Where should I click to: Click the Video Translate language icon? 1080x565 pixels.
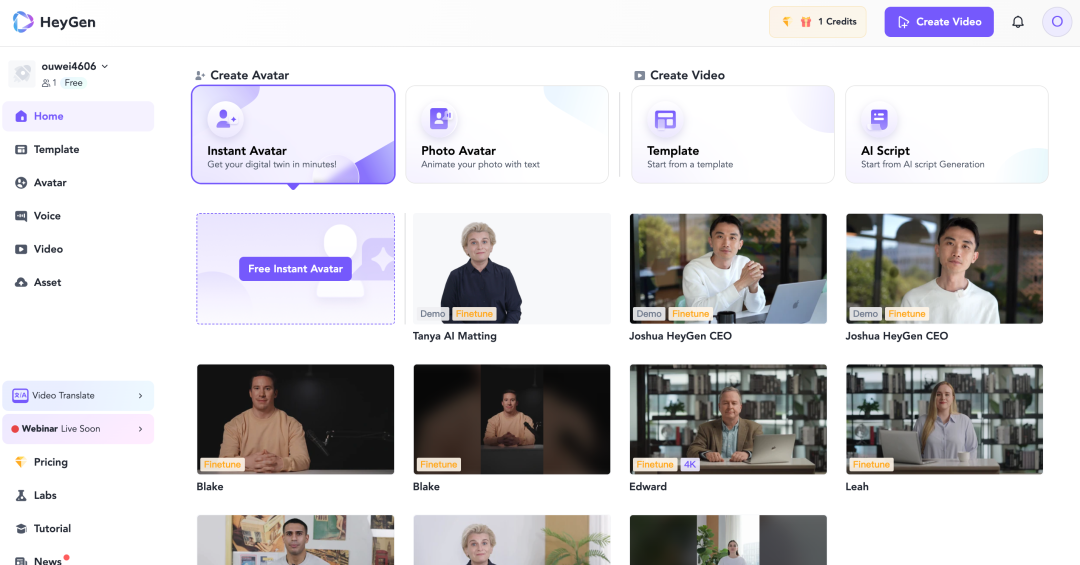click(x=20, y=396)
